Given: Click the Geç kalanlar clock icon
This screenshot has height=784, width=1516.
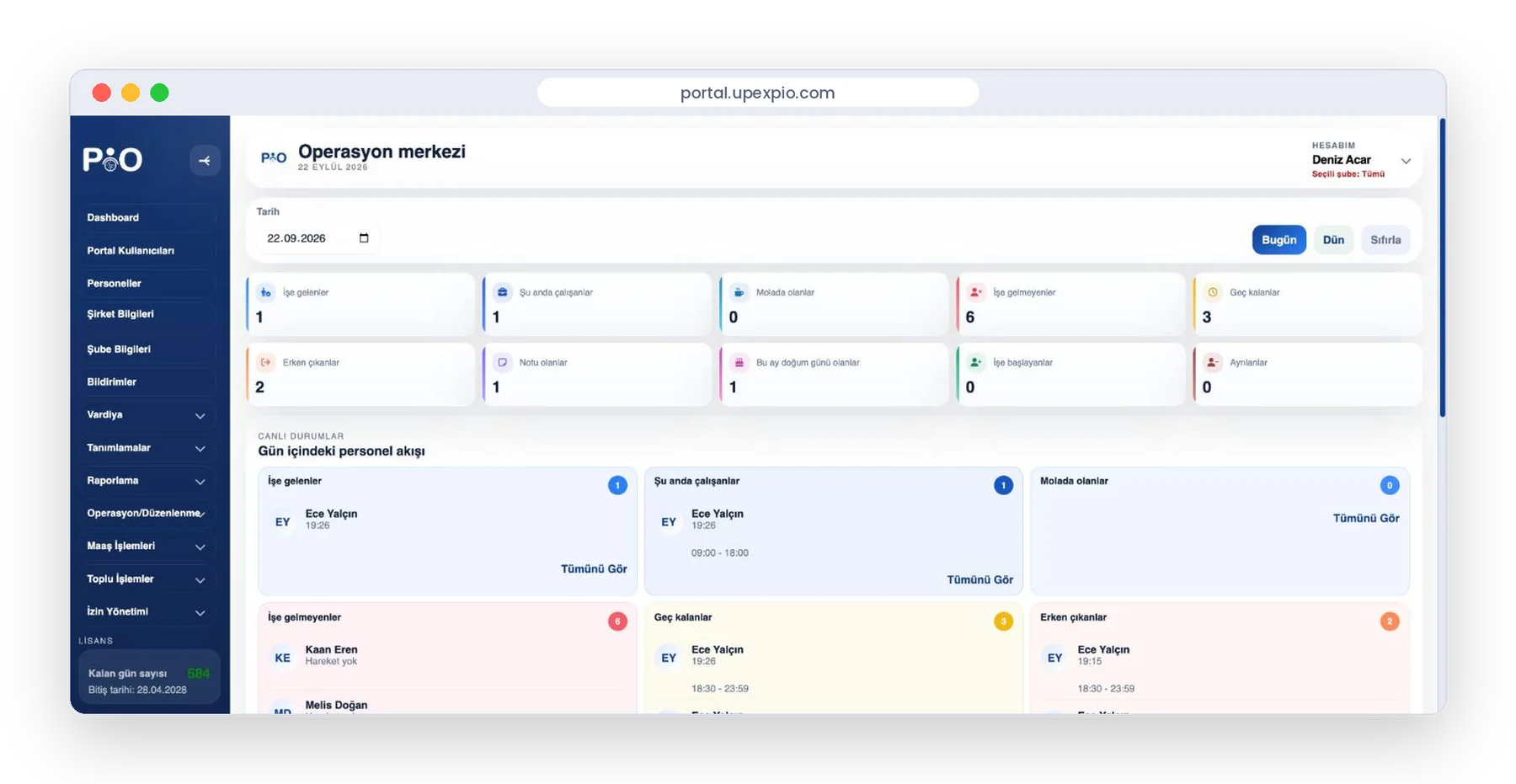Looking at the screenshot, I should (1213, 292).
